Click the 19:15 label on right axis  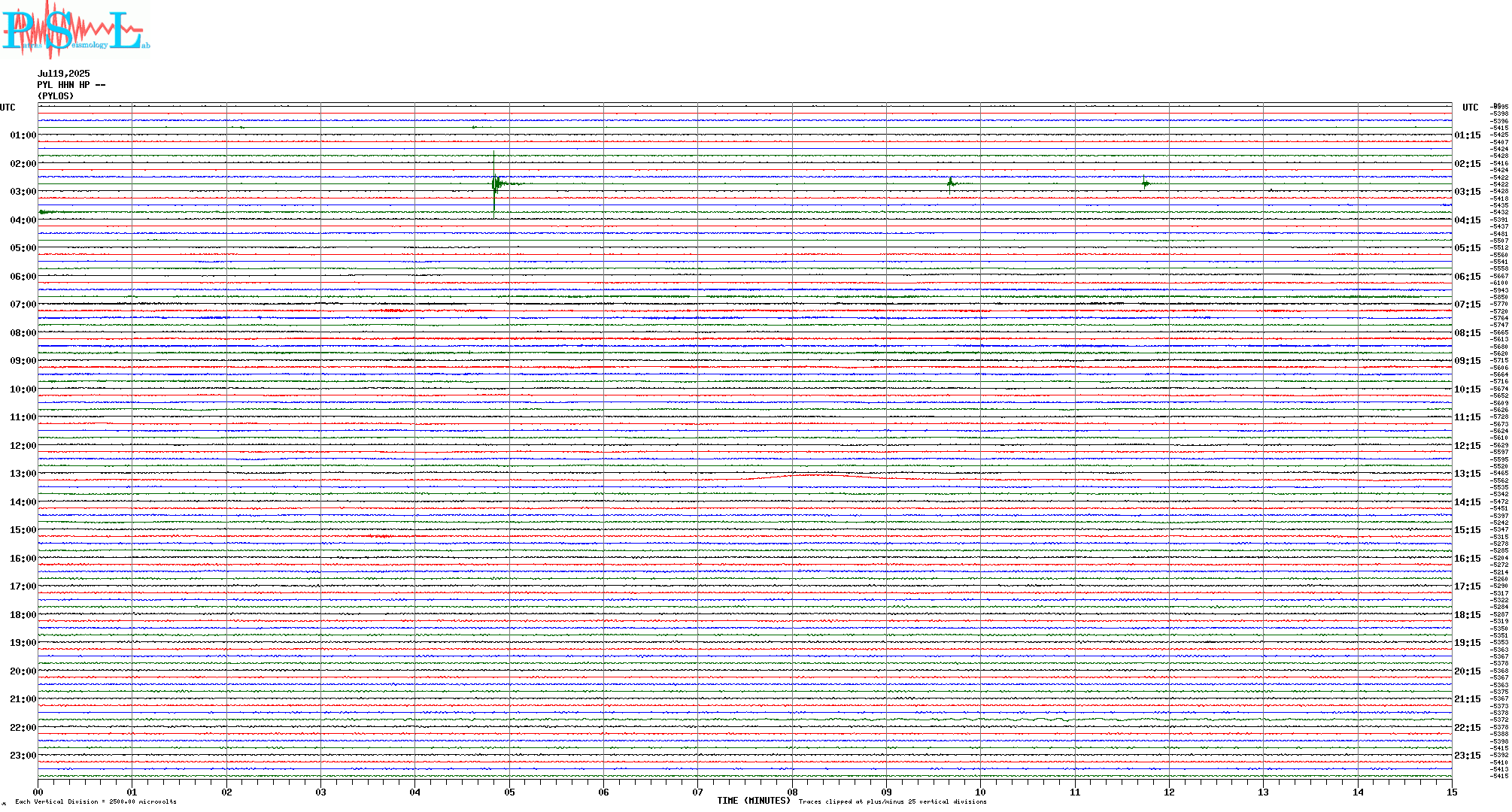[x=1468, y=643]
